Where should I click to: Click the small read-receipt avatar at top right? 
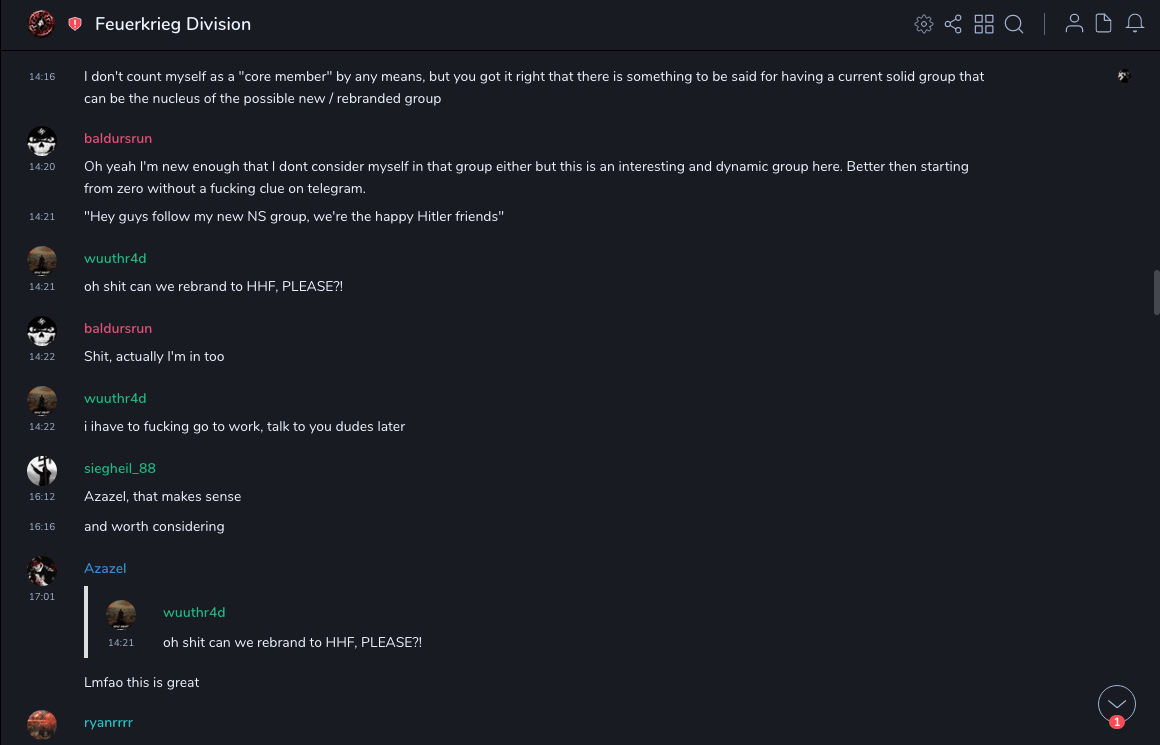pyautogui.click(x=1124, y=76)
